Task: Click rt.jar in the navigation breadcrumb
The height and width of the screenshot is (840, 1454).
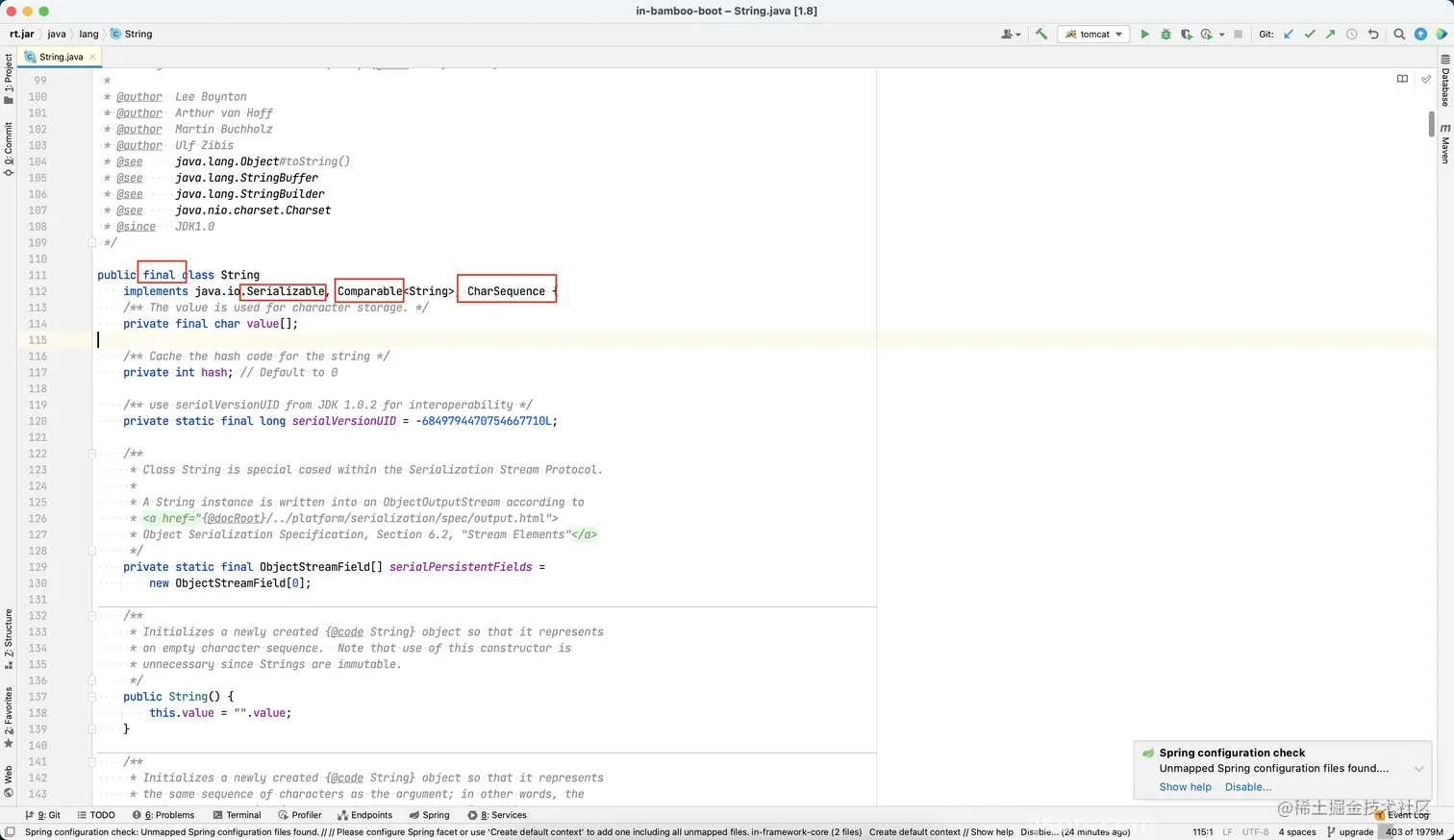Action: [x=22, y=34]
